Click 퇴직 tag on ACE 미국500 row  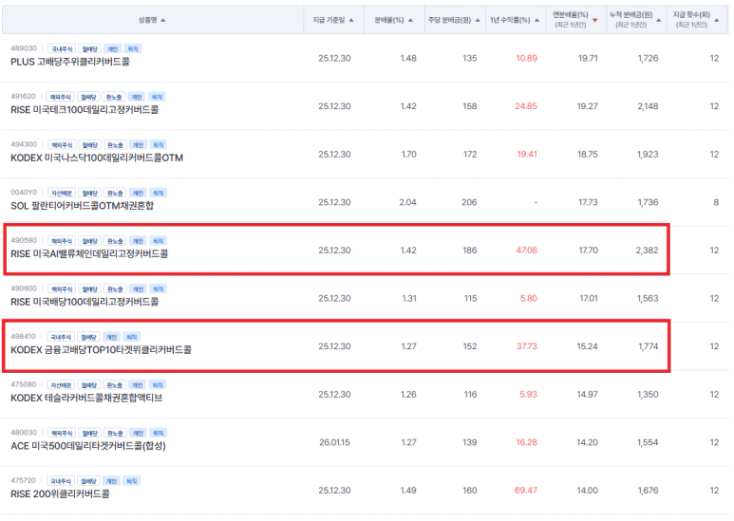click(158, 433)
